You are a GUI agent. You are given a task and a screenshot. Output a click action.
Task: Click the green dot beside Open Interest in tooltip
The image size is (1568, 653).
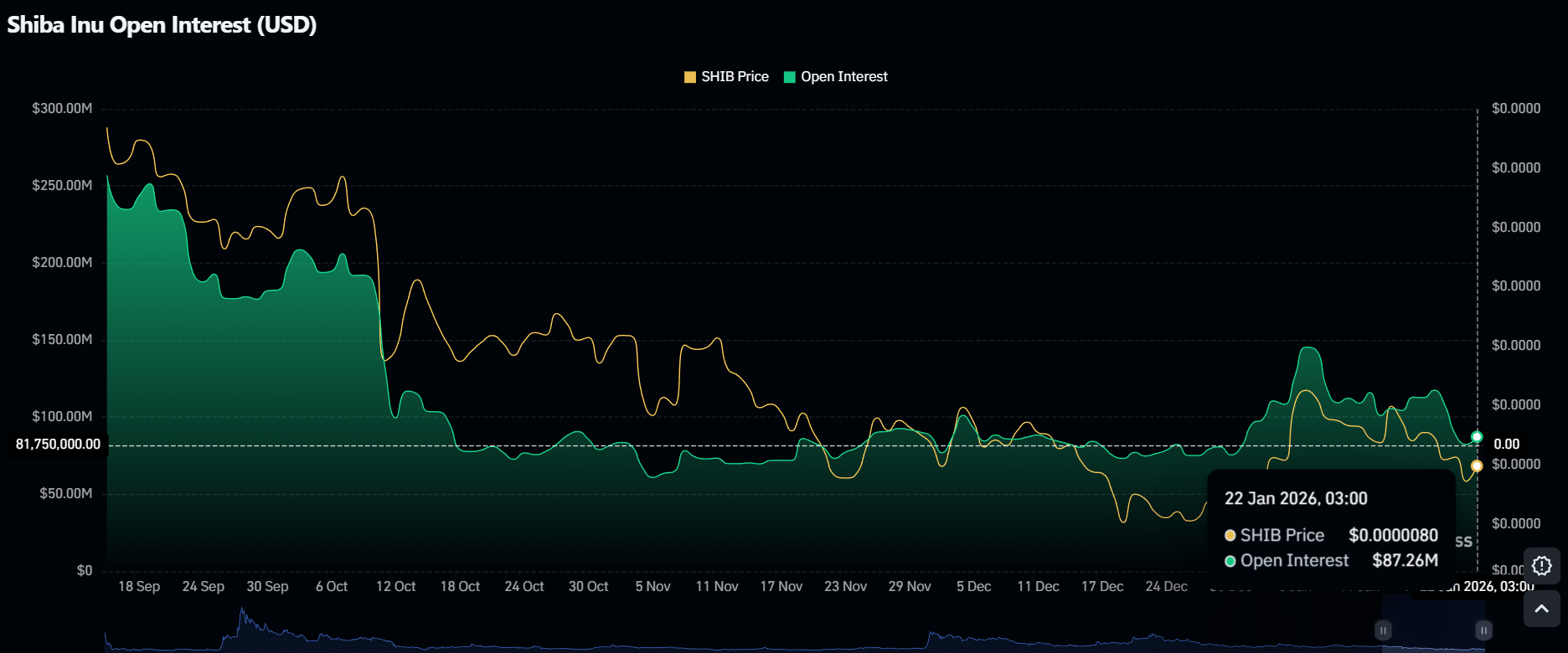coord(1230,561)
